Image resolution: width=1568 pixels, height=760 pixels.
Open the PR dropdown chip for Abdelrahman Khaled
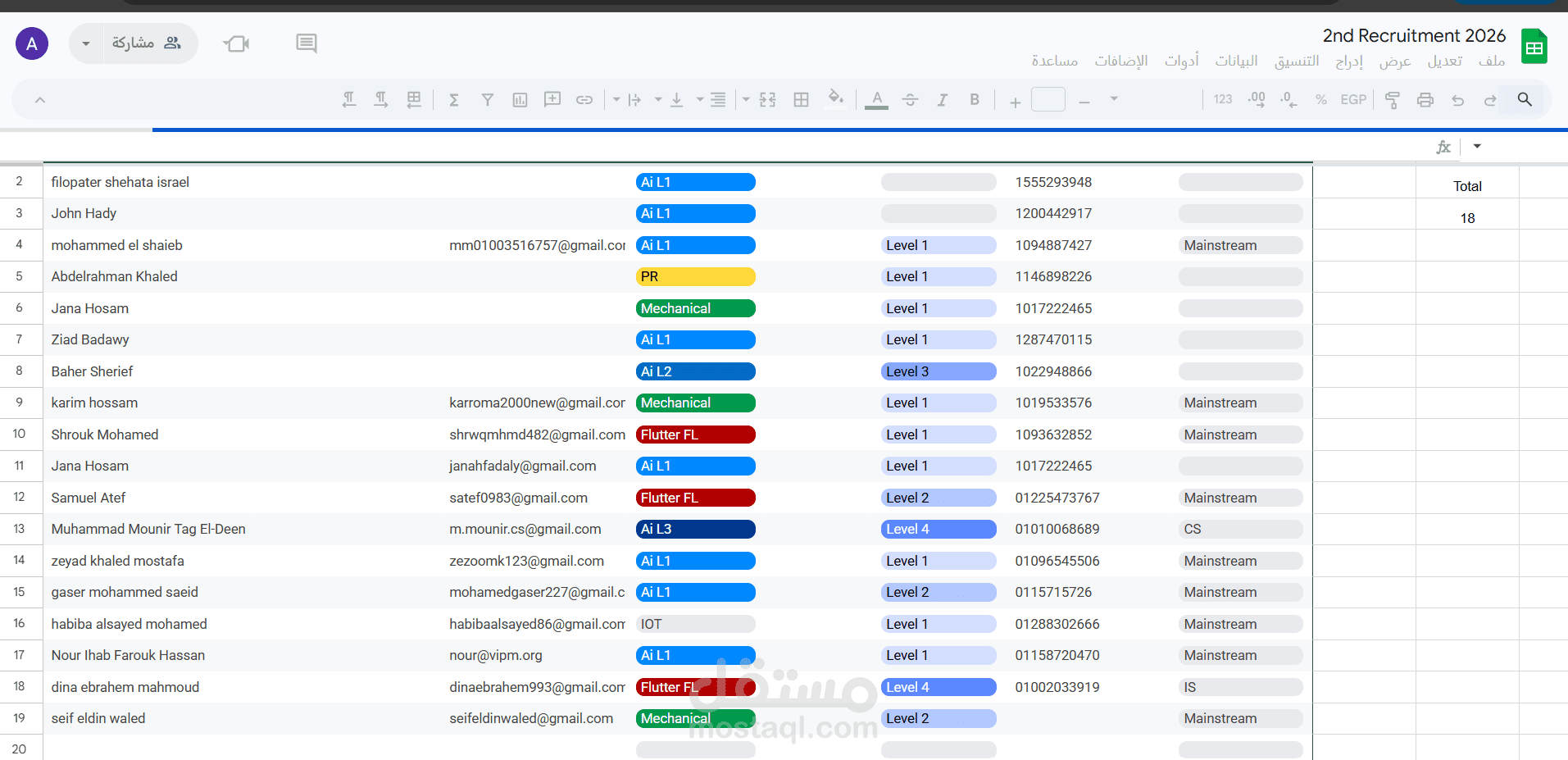(696, 277)
